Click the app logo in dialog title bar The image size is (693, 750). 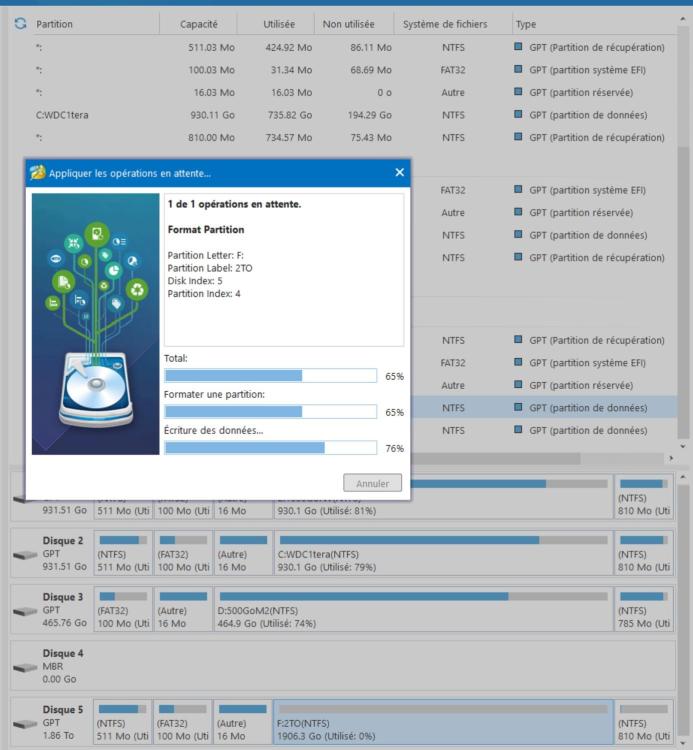[x=37, y=172]
